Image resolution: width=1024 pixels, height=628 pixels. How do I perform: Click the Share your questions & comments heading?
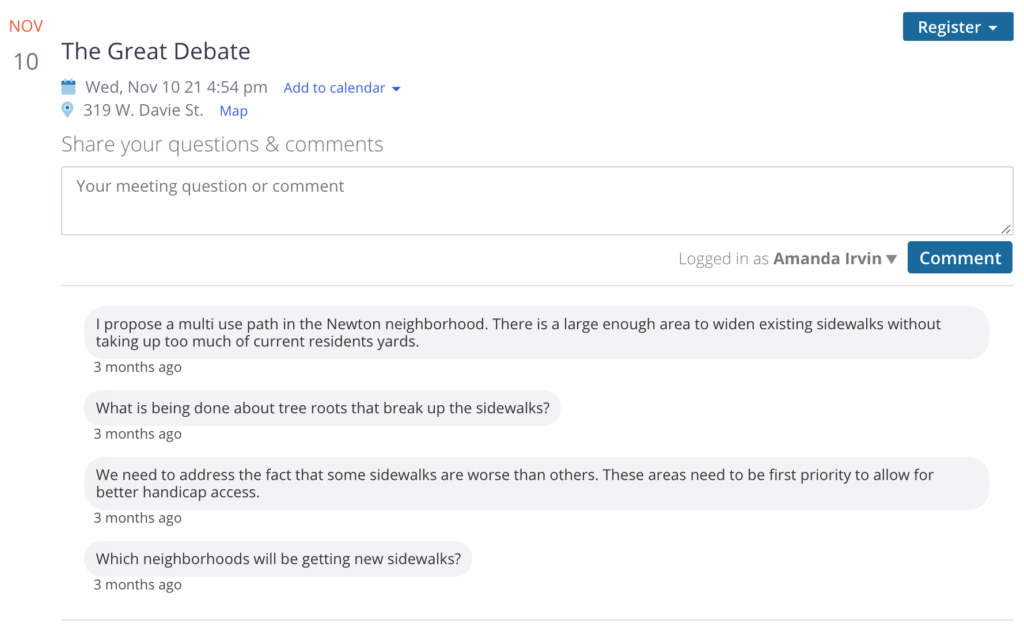tap(222, 144)
